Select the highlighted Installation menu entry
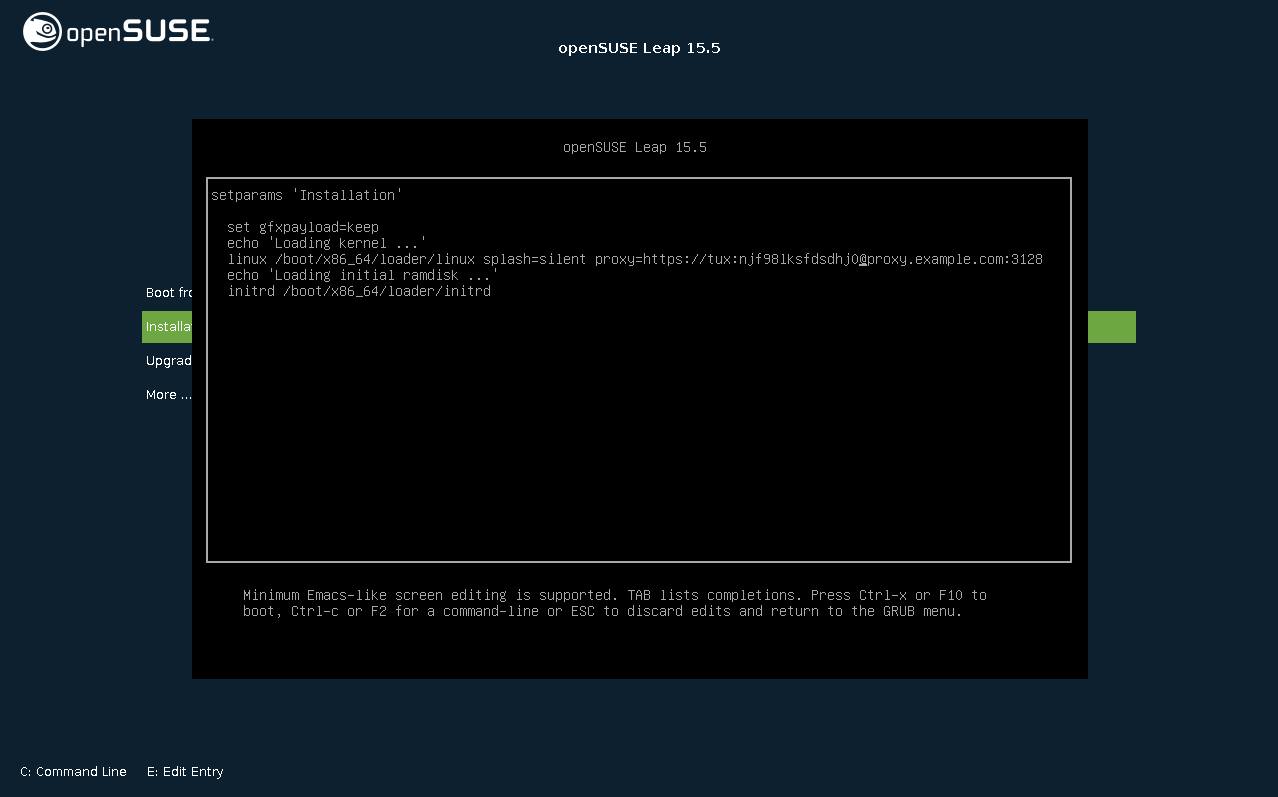 pyautogui.click(x=167, y=327)
